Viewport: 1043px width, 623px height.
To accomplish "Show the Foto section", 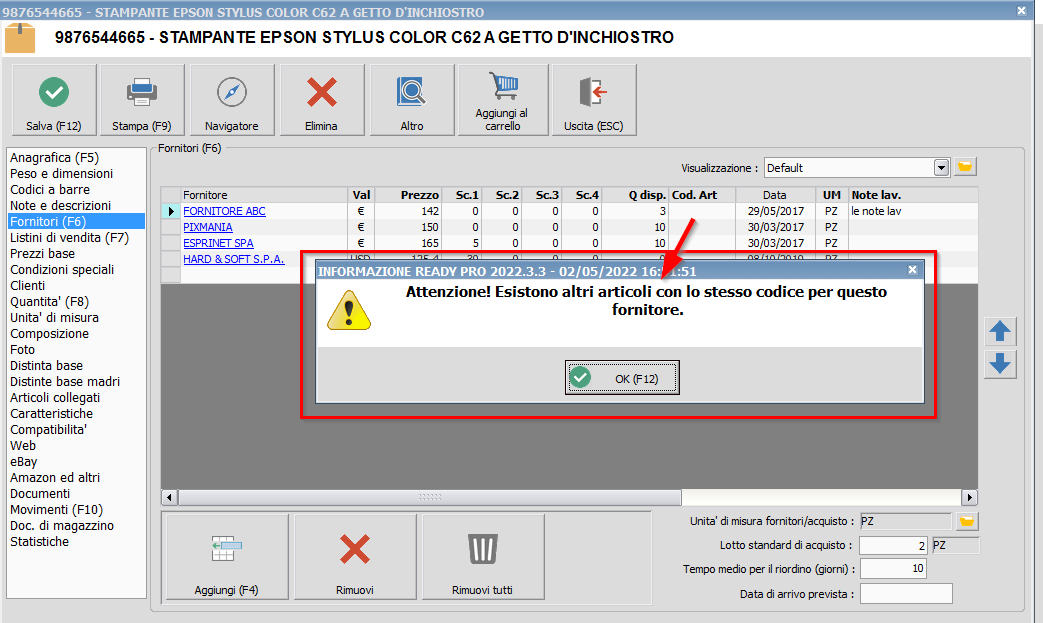I will (23, 349).
